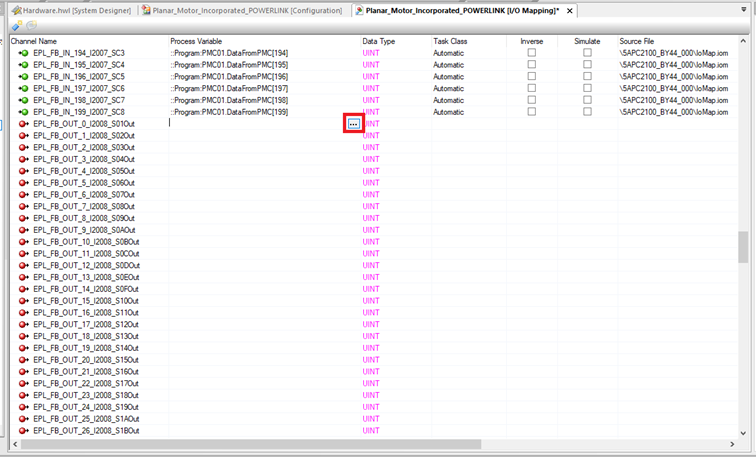Check Inverse box for EPL_FB_IN_199_I2007_SC8
This screenshot has width=756, height=457.
(532, 112)
